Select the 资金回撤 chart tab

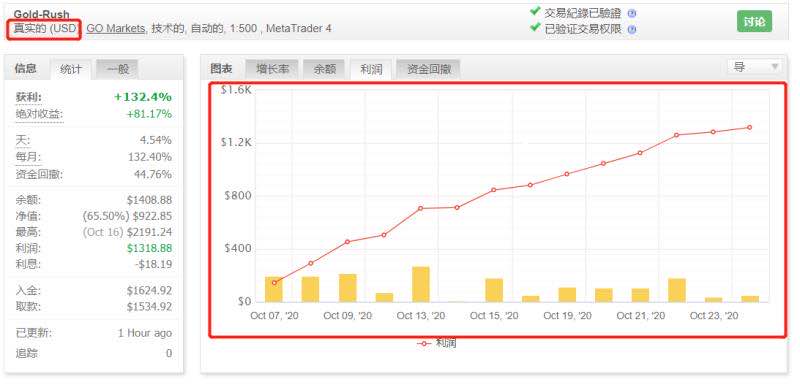[429, 69]
